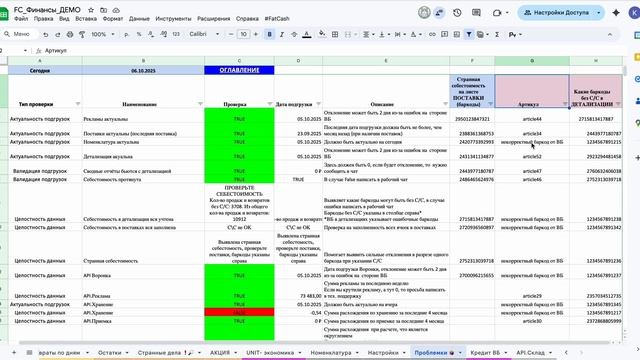Toggle bold formatting

(269, 35)
